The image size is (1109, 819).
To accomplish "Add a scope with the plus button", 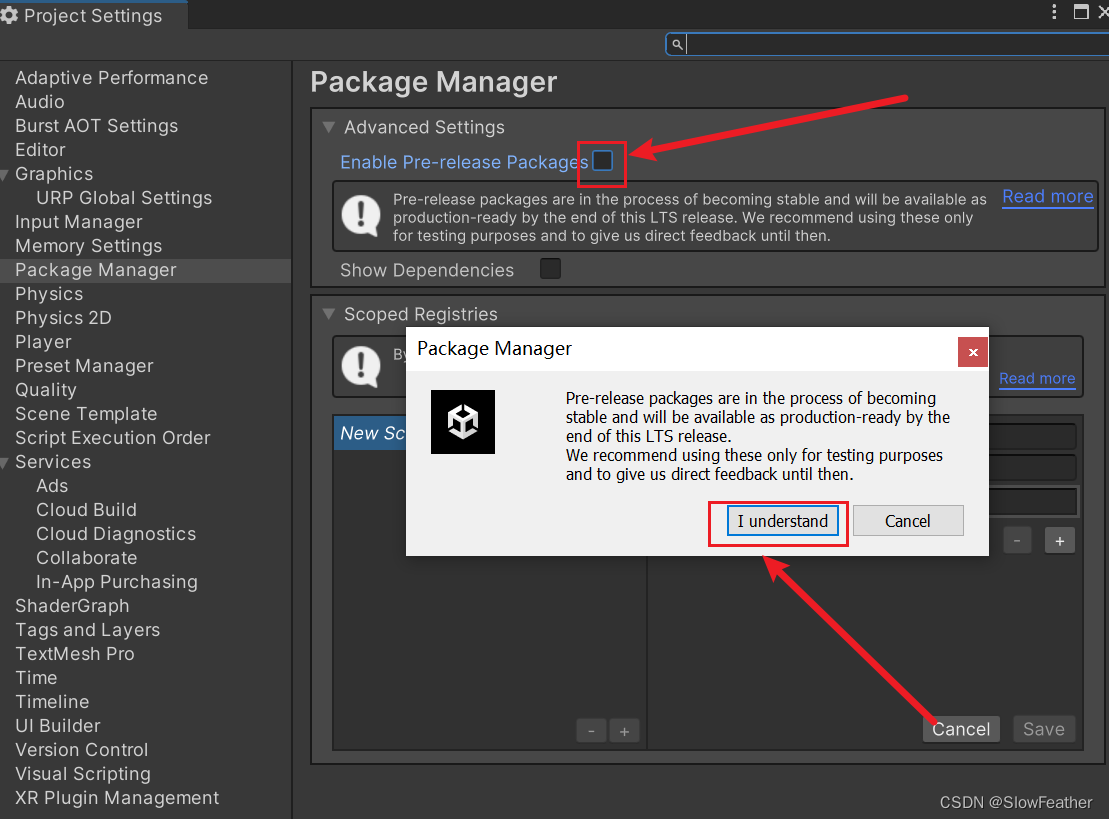I will [1059, 541].
